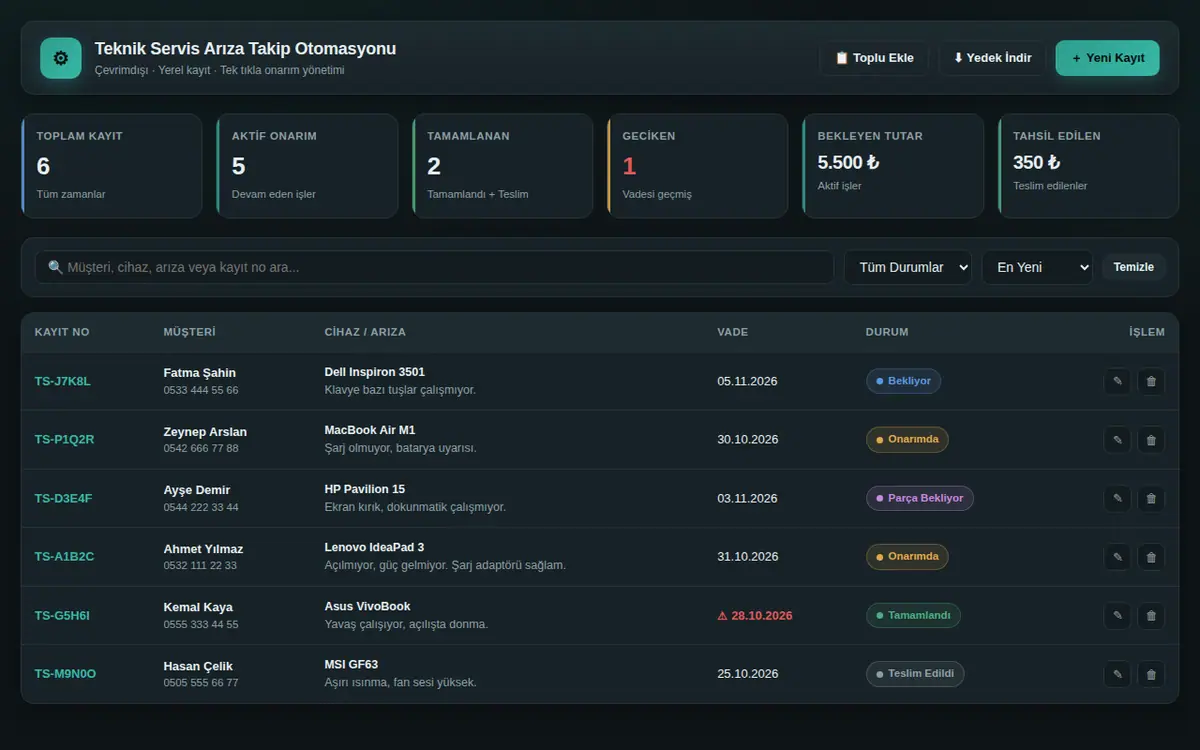Edit the Ayşe Demir record
1200x750 pixels.
[x=1117, y=498]
